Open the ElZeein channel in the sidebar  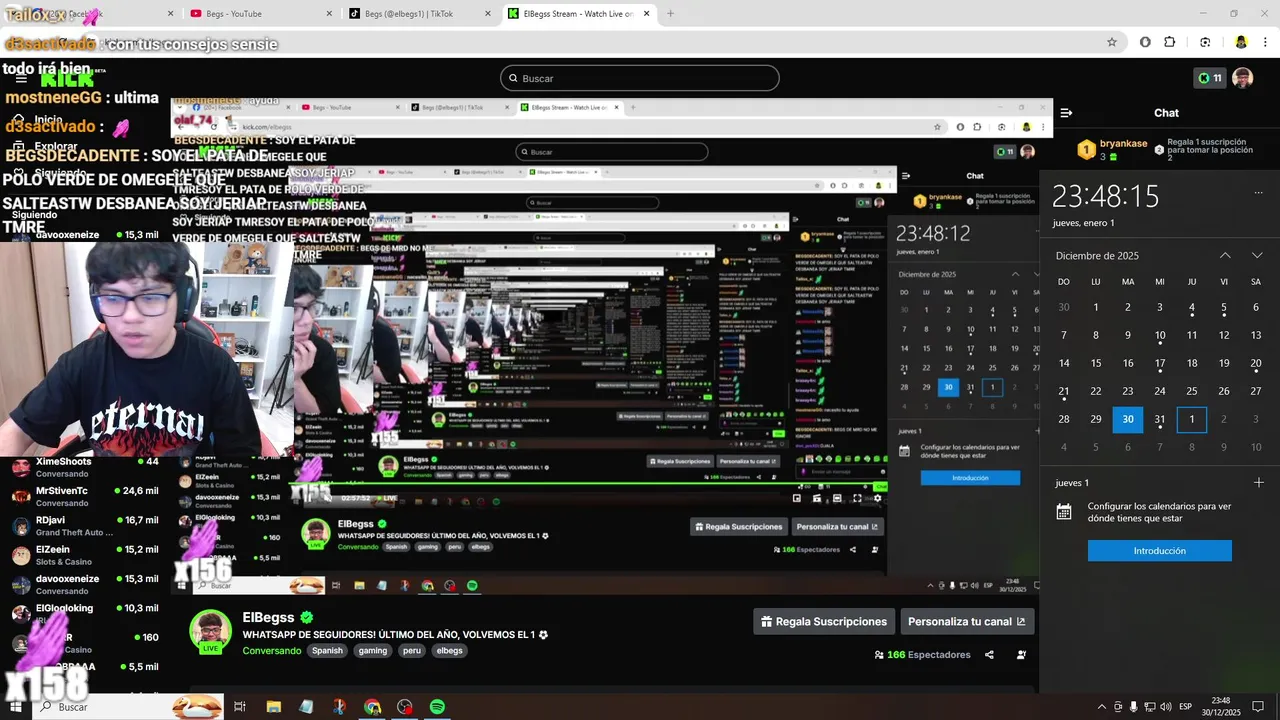(85, 555)
